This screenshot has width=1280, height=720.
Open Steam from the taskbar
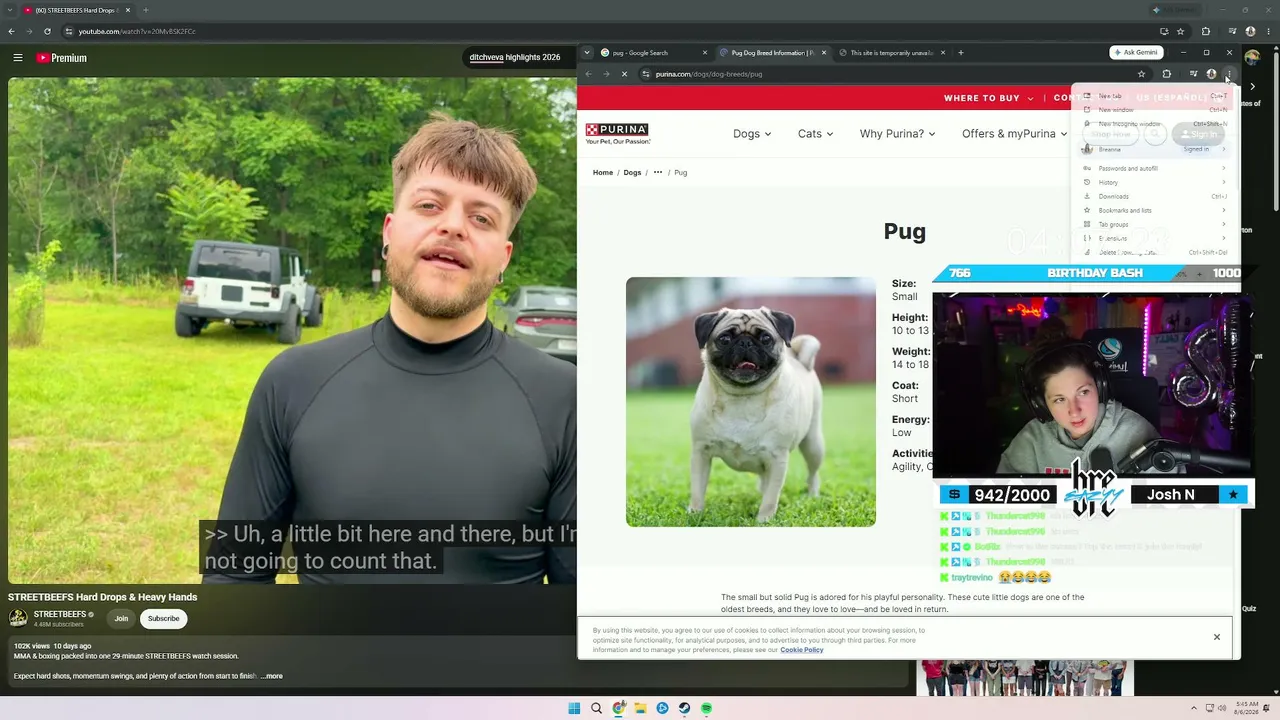click(x=684, y=708)
